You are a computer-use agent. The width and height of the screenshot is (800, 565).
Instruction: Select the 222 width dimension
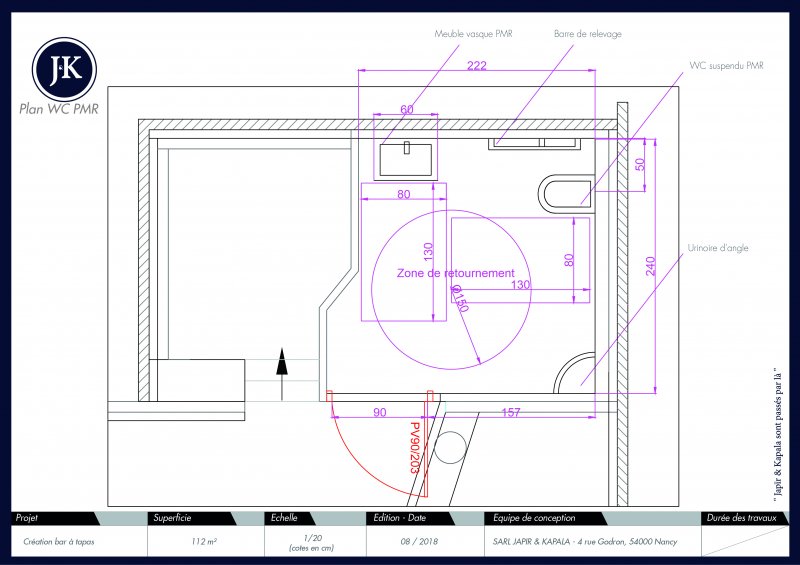(x=477, y=65)
